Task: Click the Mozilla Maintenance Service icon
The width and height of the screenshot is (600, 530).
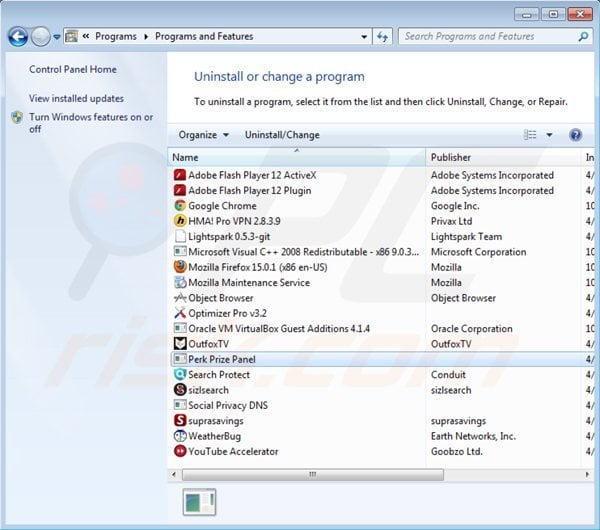Action: coord(180,282)
